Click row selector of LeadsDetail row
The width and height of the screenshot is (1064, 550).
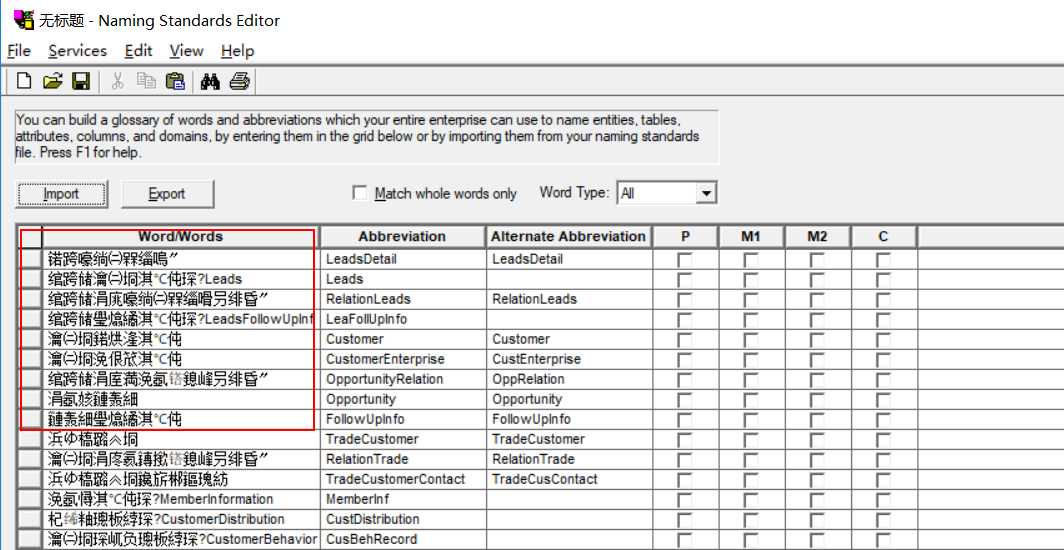(x=30, y=259)
